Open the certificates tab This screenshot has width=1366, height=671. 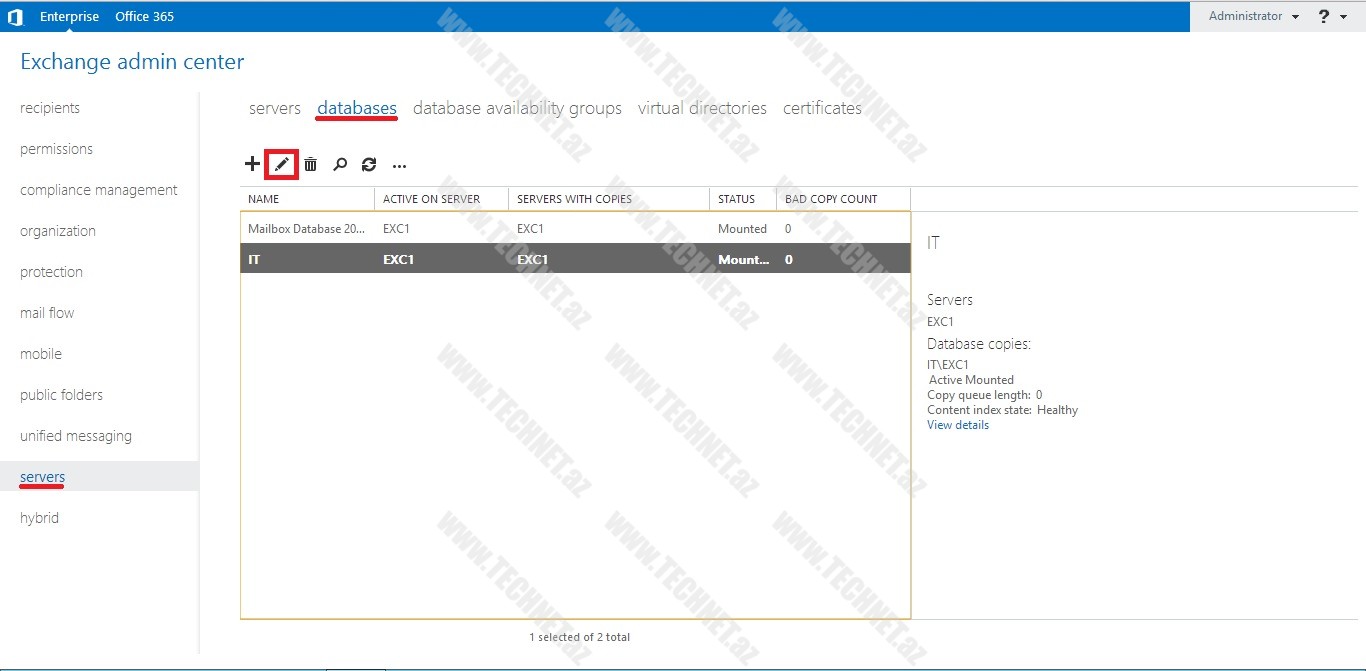click(x=822, y=108)
